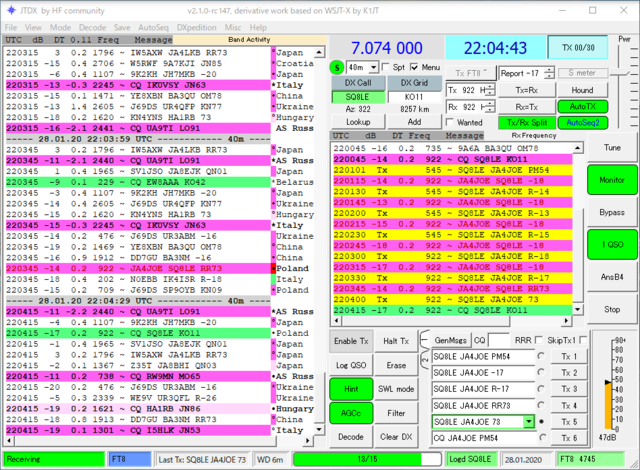Open the Mode menu
The width and height of the screenshot is (640, 470).
(x=60, y=27)
